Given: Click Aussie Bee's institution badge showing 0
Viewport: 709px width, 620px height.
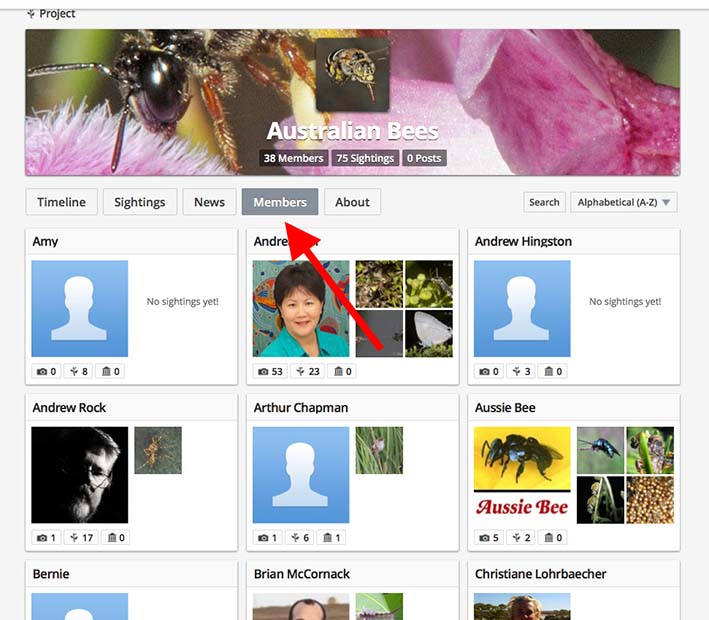Looking at the screenshot, I should (x=553, y=538).
